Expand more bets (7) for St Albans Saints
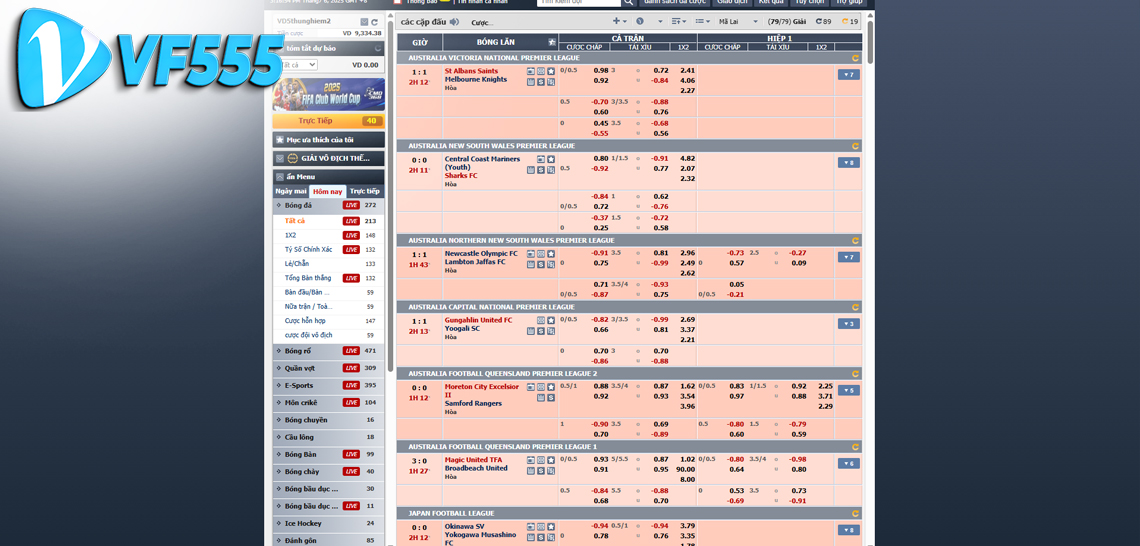This screenshot has width=1140, height=546. coord(848,75)
